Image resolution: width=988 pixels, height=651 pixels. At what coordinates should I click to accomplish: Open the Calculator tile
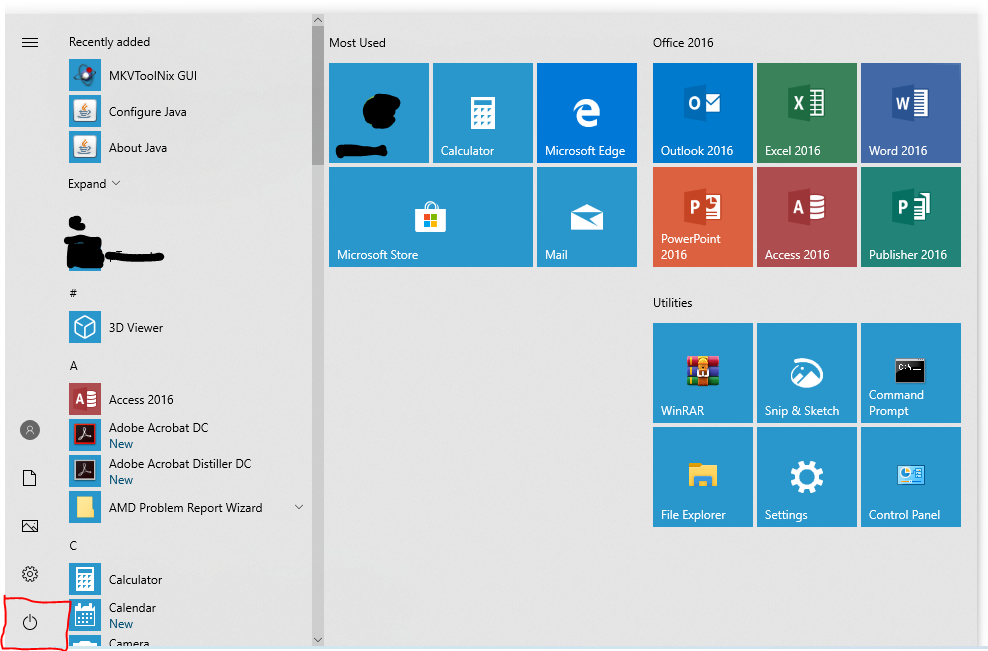pos(483,113)
